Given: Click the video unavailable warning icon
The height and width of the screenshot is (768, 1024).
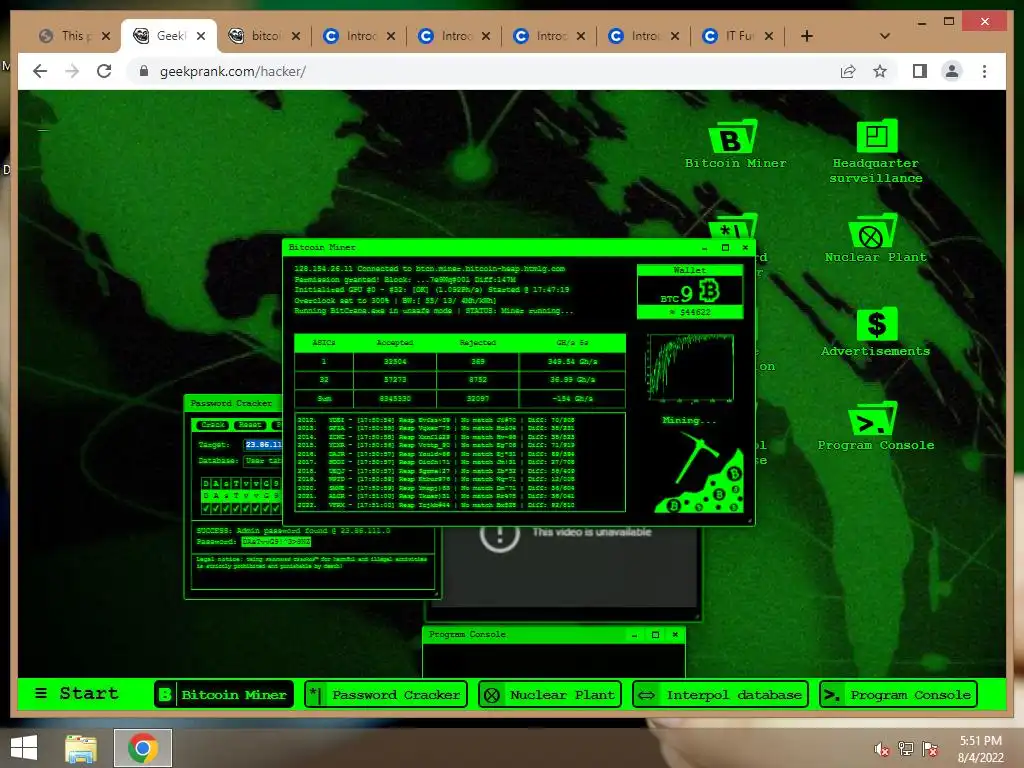Looking at the screenshot, I should pyautogui.click(x=500, y=536).
